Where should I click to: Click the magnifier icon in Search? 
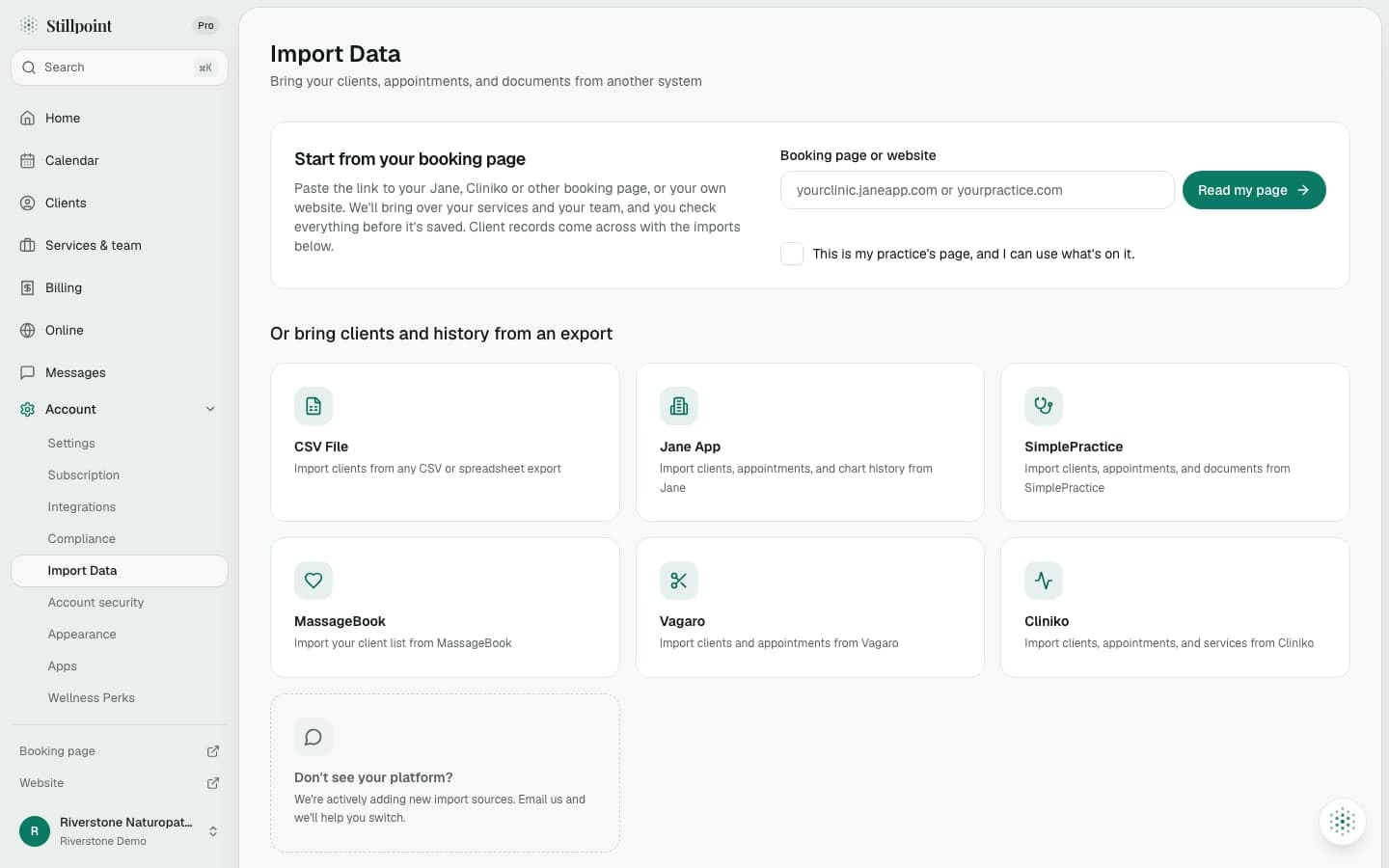click(x=29, y=68)
